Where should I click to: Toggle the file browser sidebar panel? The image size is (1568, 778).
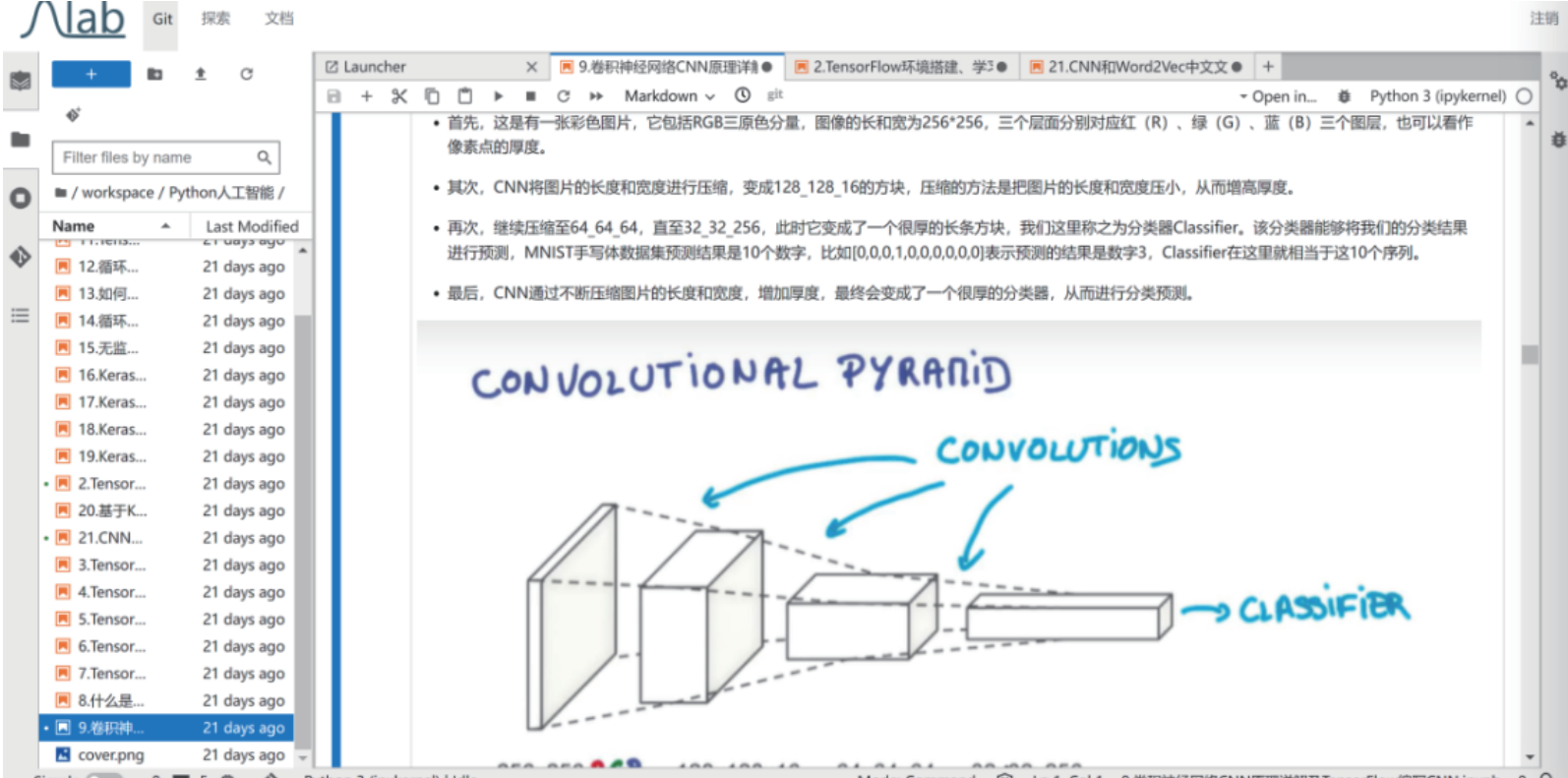[20, 140]
